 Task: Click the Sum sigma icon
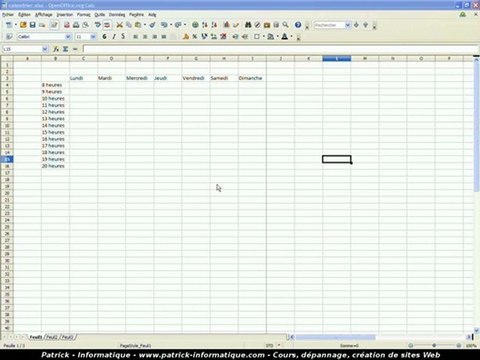coord(65,49)
